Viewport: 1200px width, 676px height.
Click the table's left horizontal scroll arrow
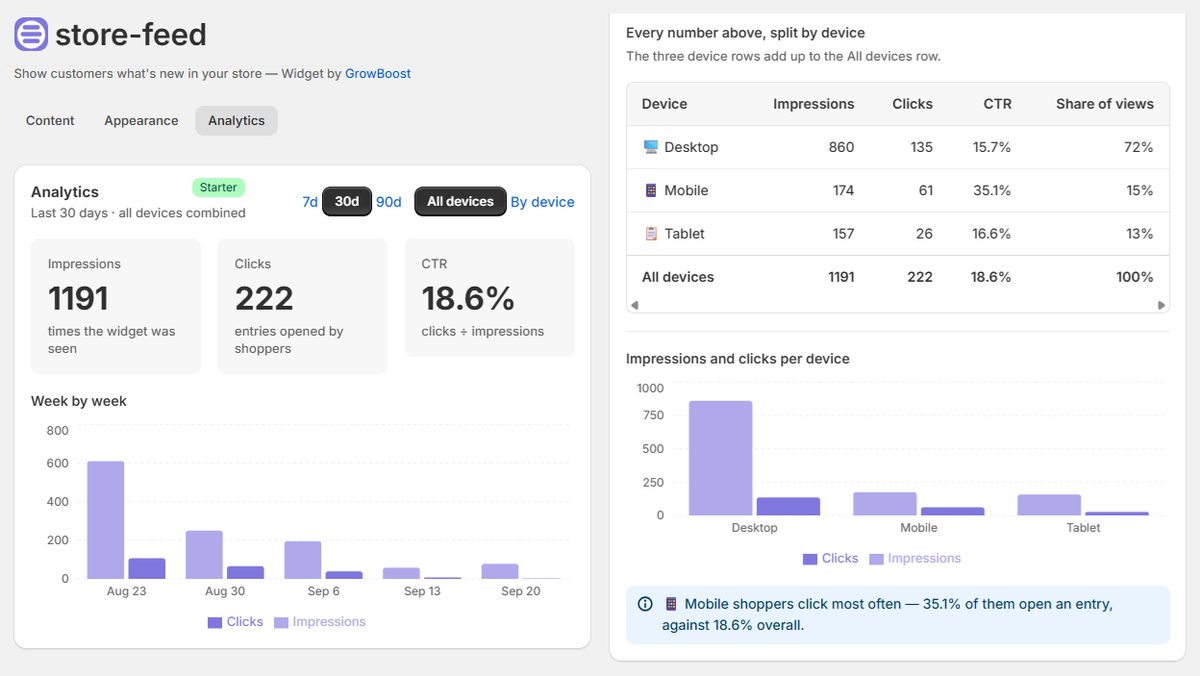coord(633,305)
